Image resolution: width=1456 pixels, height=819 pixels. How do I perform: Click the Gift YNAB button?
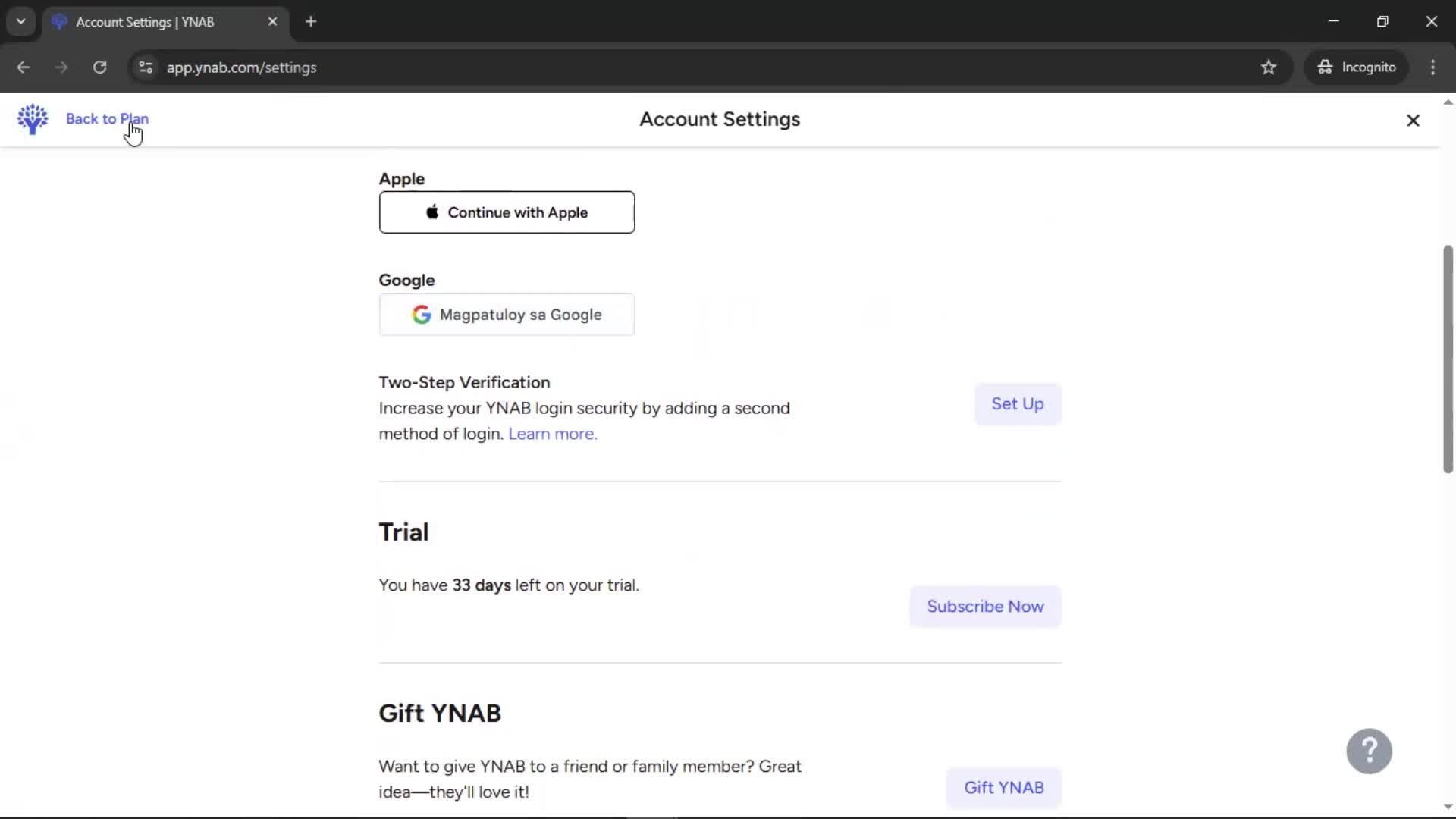pos(1003,788)
